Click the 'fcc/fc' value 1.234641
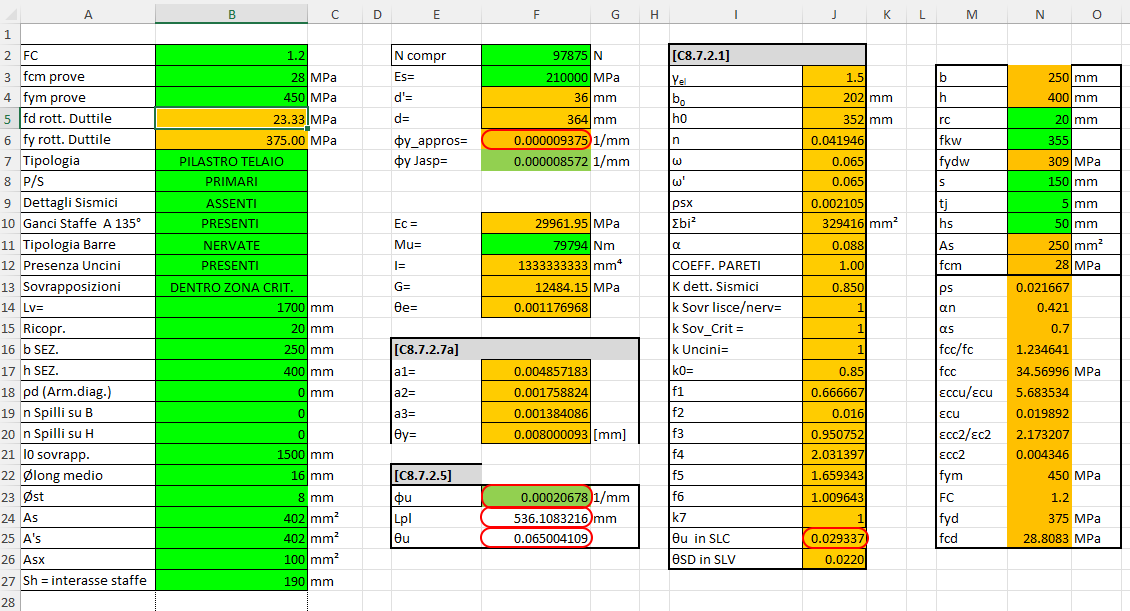The image size is (1130, 611). click(1039, 349)
